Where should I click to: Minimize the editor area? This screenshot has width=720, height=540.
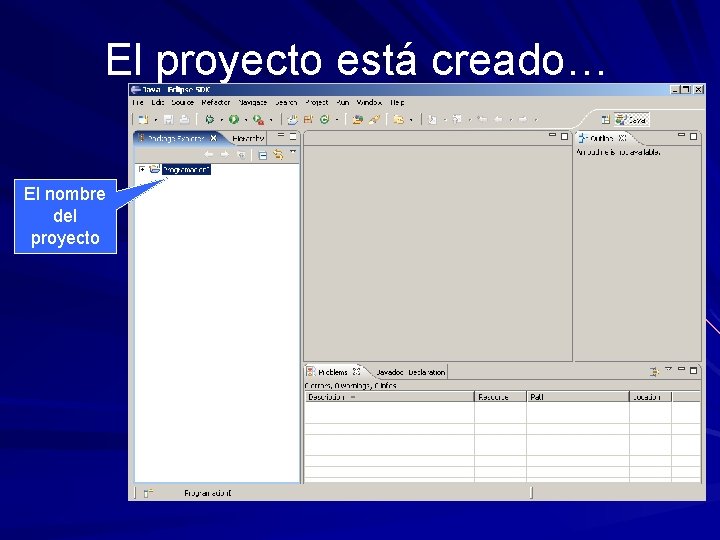[x=552, y=136]
